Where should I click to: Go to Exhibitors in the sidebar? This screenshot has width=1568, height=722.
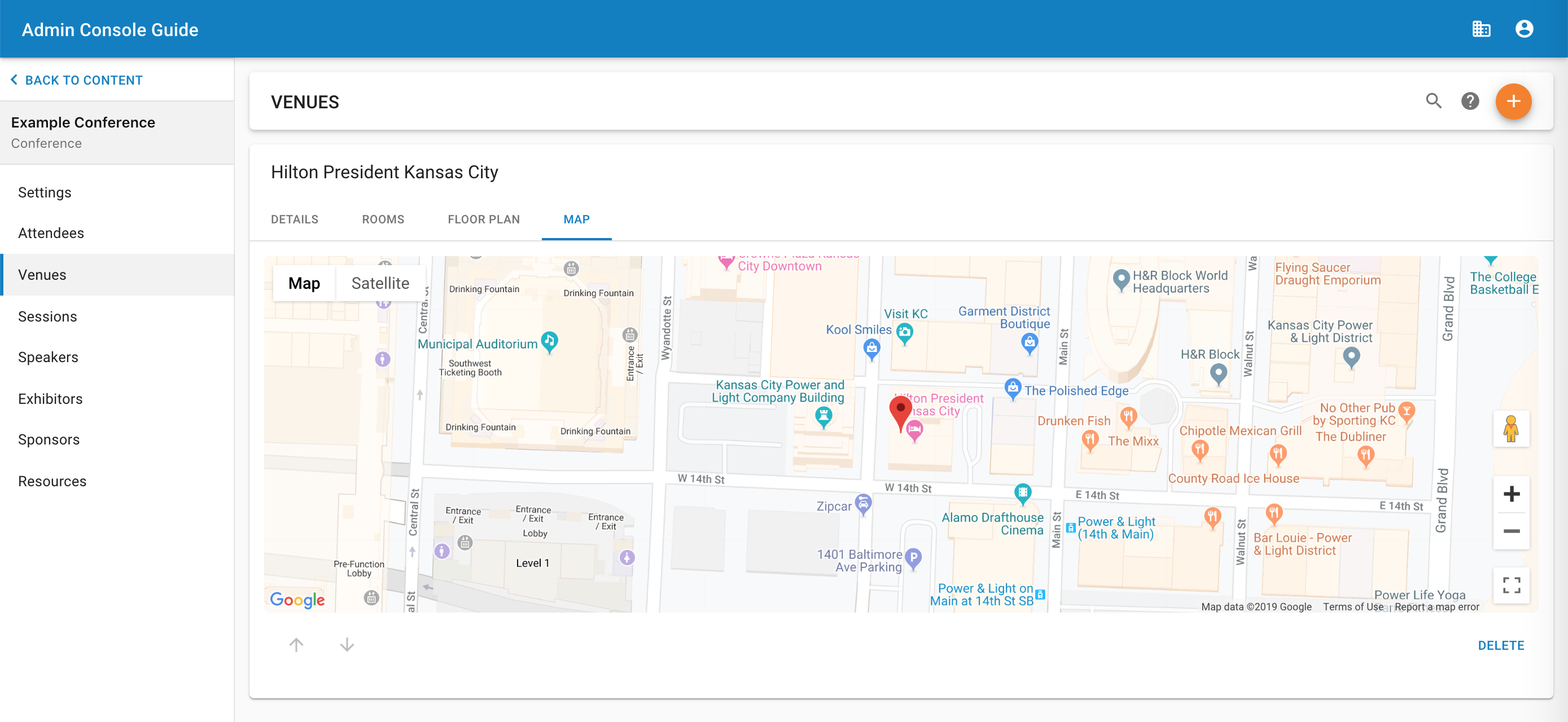coord(117,398)
